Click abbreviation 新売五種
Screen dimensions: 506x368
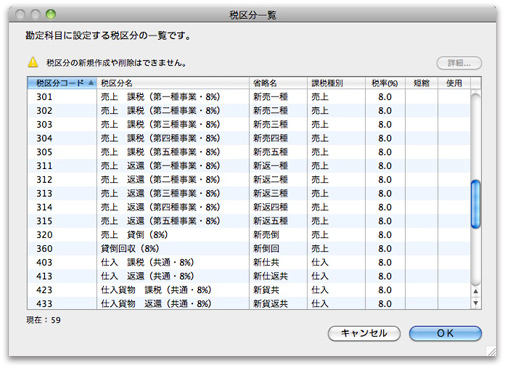point(270,152)
